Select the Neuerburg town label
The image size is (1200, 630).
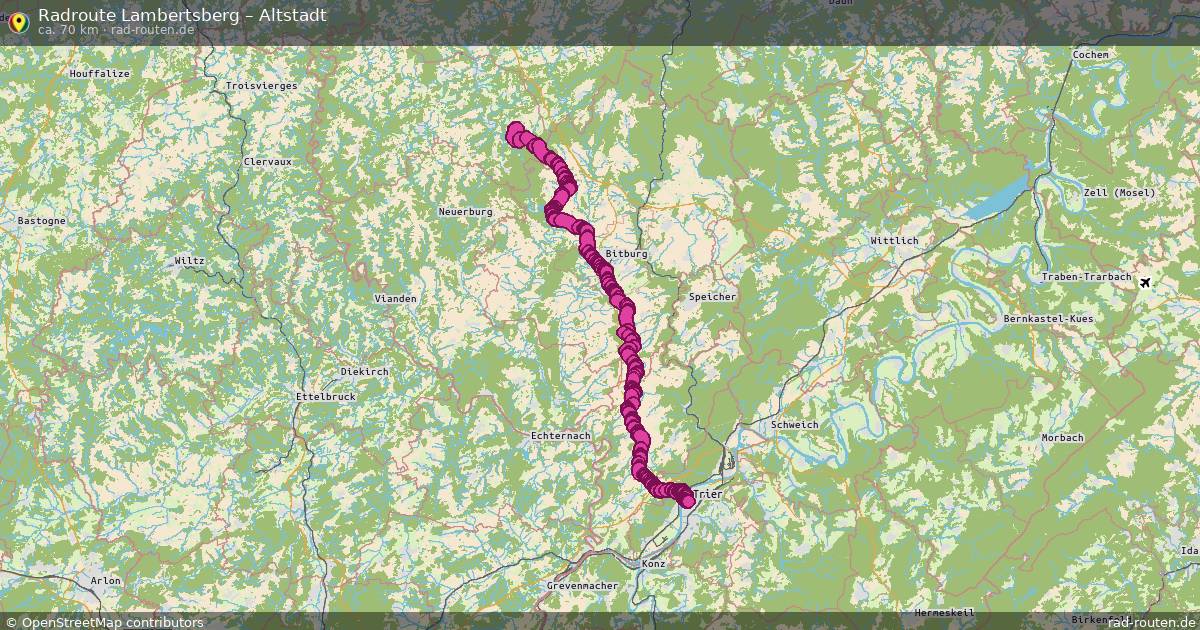click(x=466, y=212)
